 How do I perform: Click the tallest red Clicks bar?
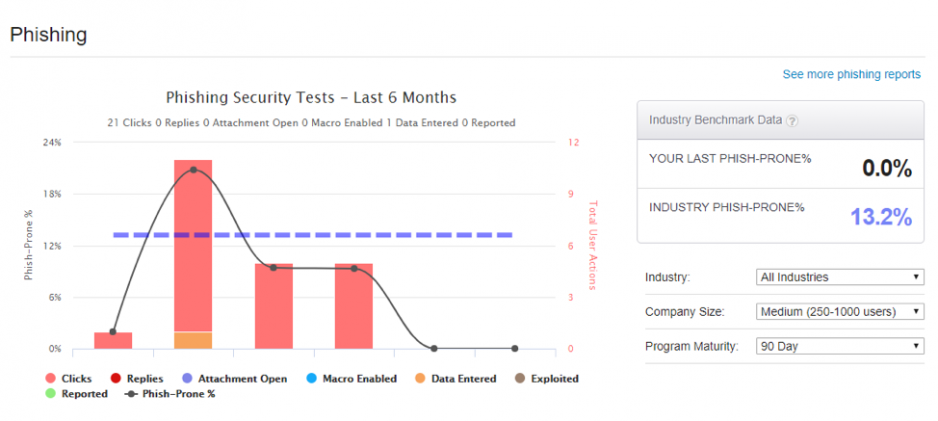coord(193,245)
